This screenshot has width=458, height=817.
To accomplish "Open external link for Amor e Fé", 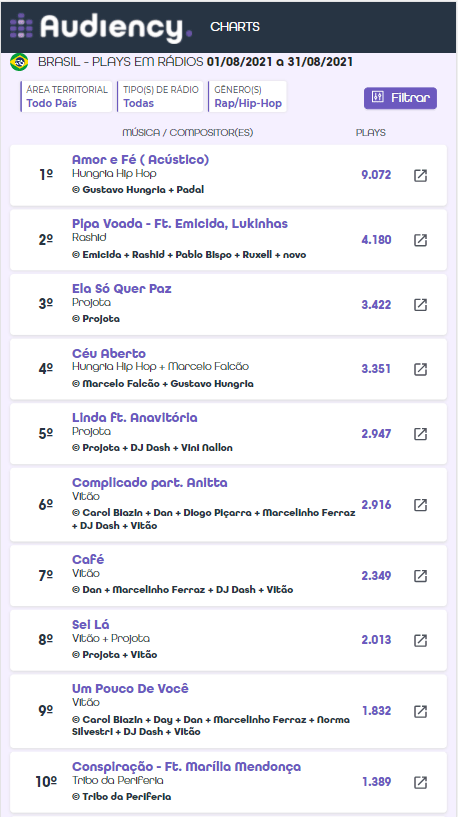I will [420, 176].
